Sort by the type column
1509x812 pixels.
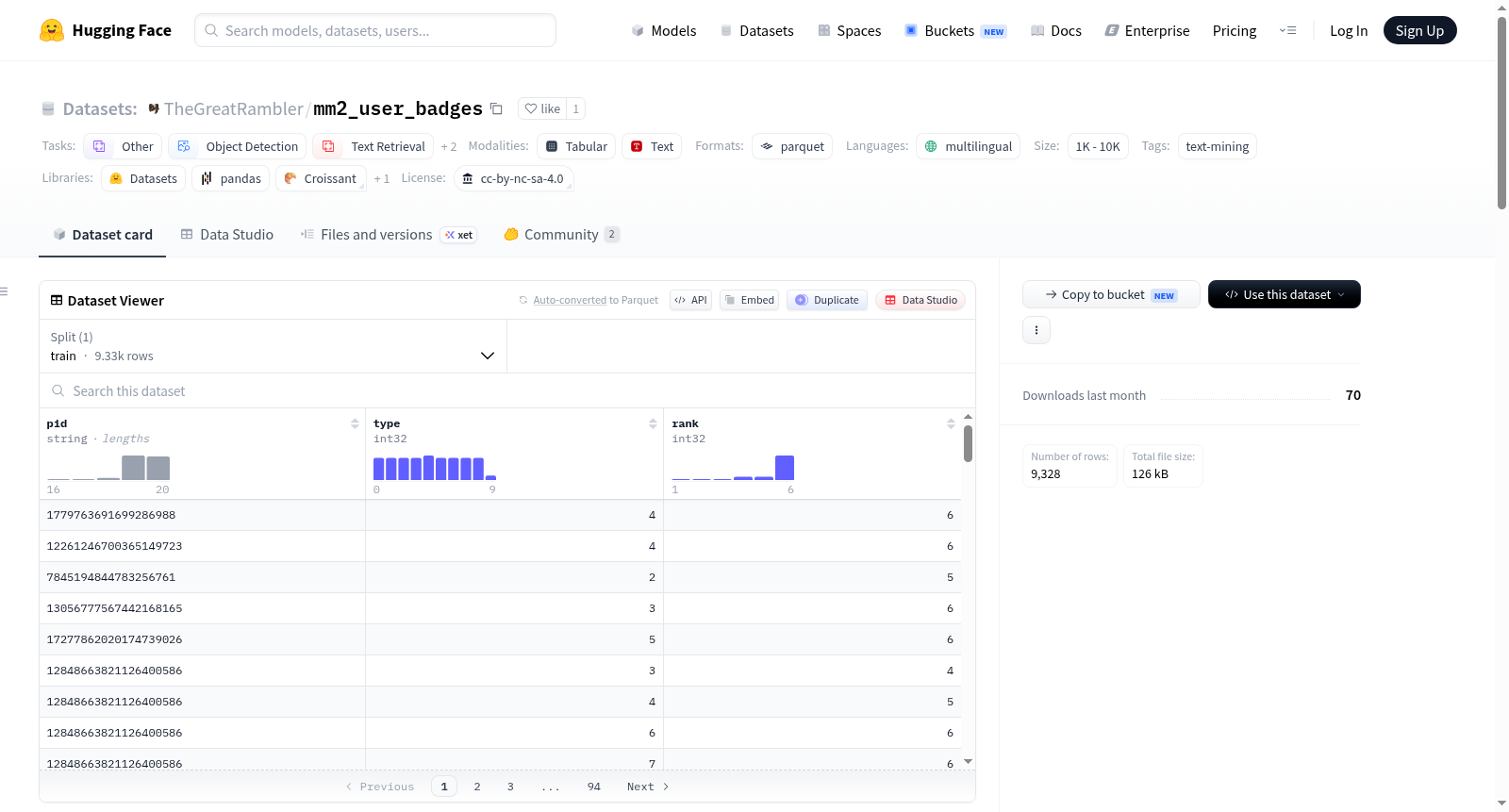coord(653,423)
